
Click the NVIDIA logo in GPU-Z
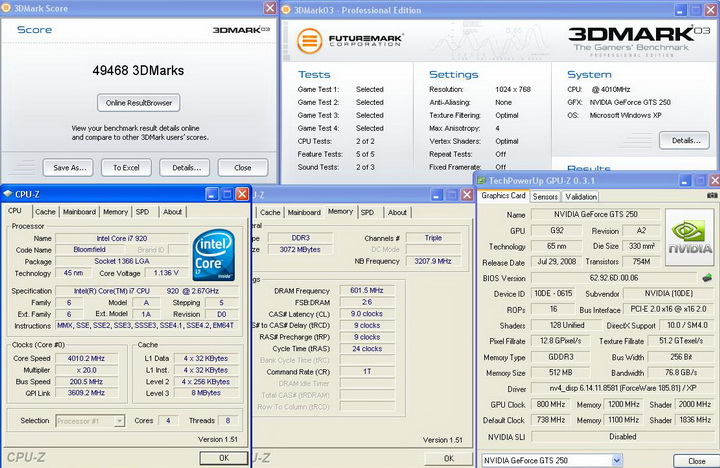click(689, 237)
